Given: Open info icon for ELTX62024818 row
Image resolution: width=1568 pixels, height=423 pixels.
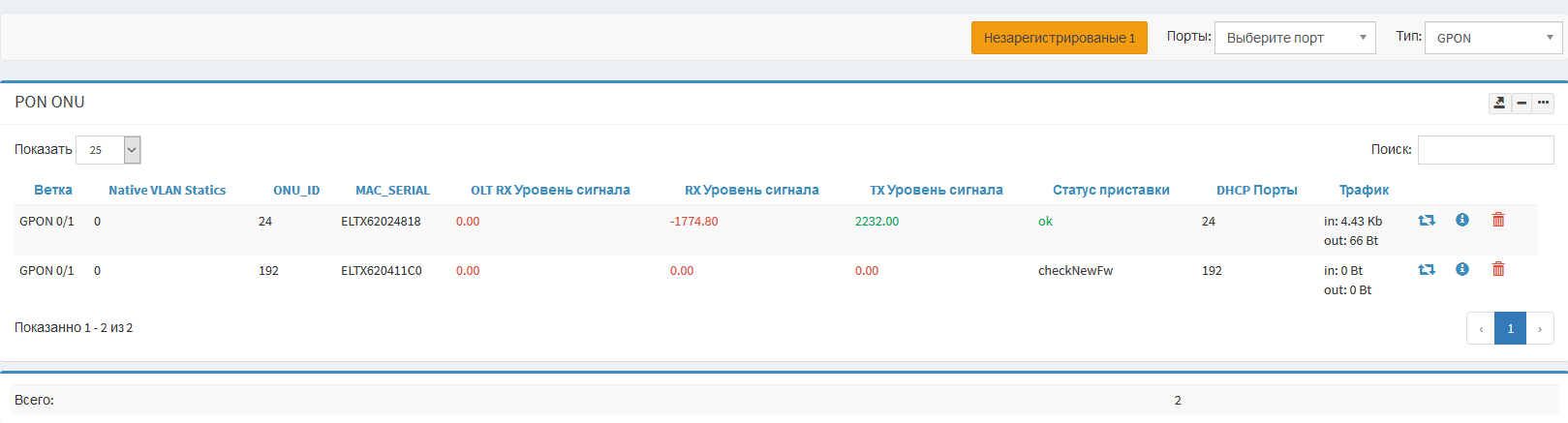Looking at the screenshot, I should (x=1462, y=220).
